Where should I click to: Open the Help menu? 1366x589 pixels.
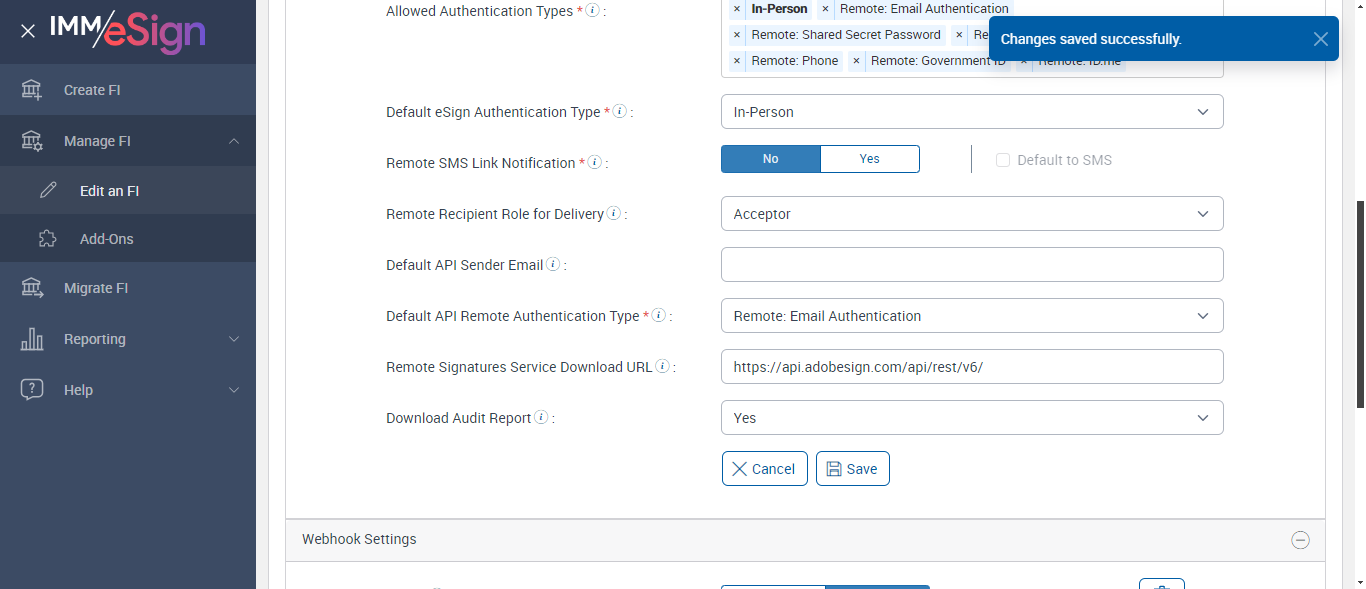[x=128, y=390]
